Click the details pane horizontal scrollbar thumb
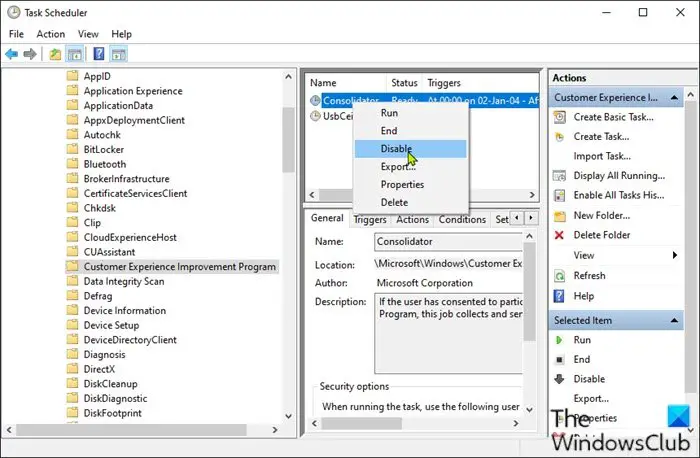The height and width of the screenshot is (458, 700). coord(361,423)
